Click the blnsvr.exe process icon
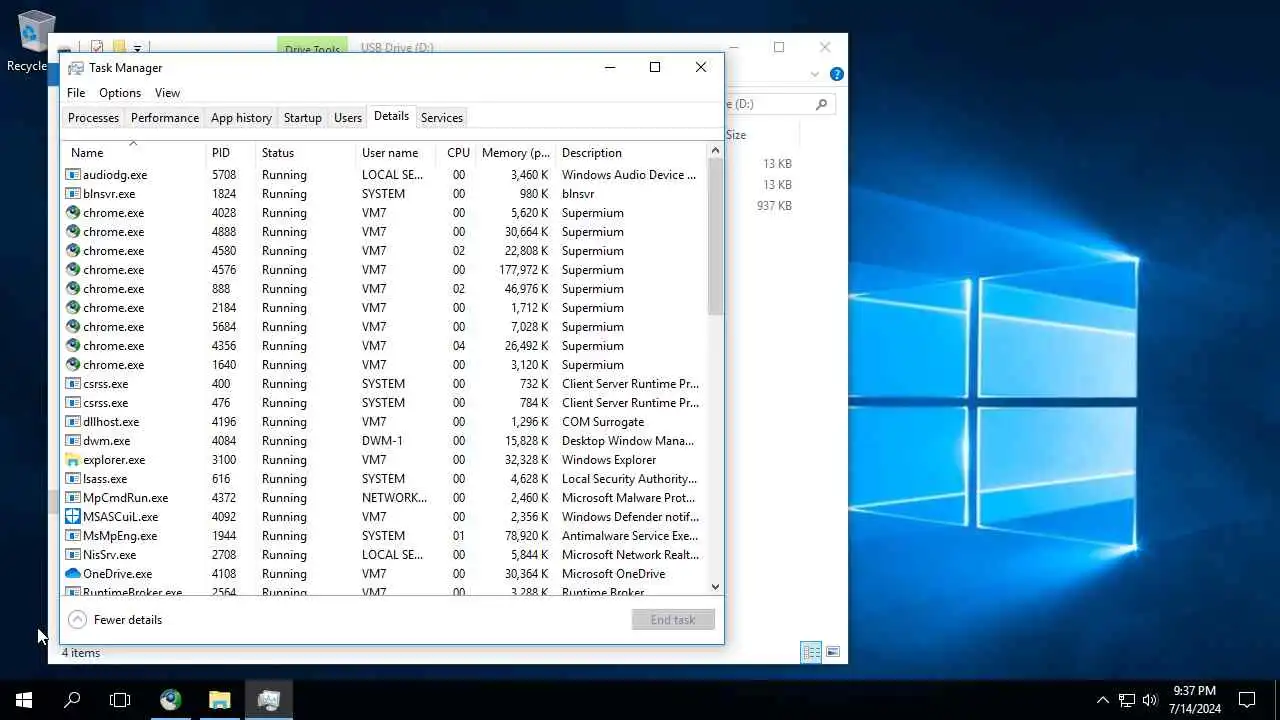Screen dimensions: 1280x720 (x=73, y=194)
